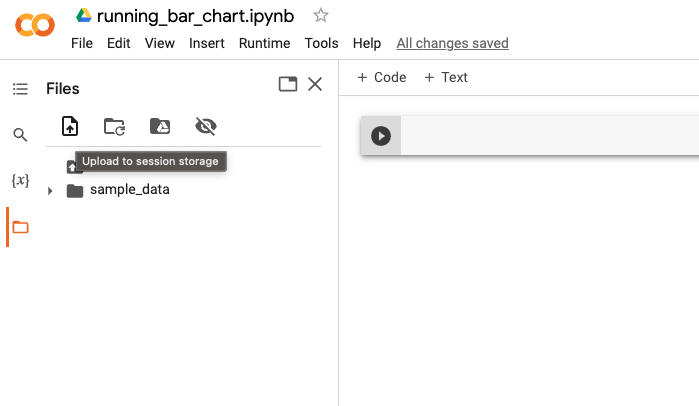
Task: Click the All changes saved link
Action: tap(452, 43)
